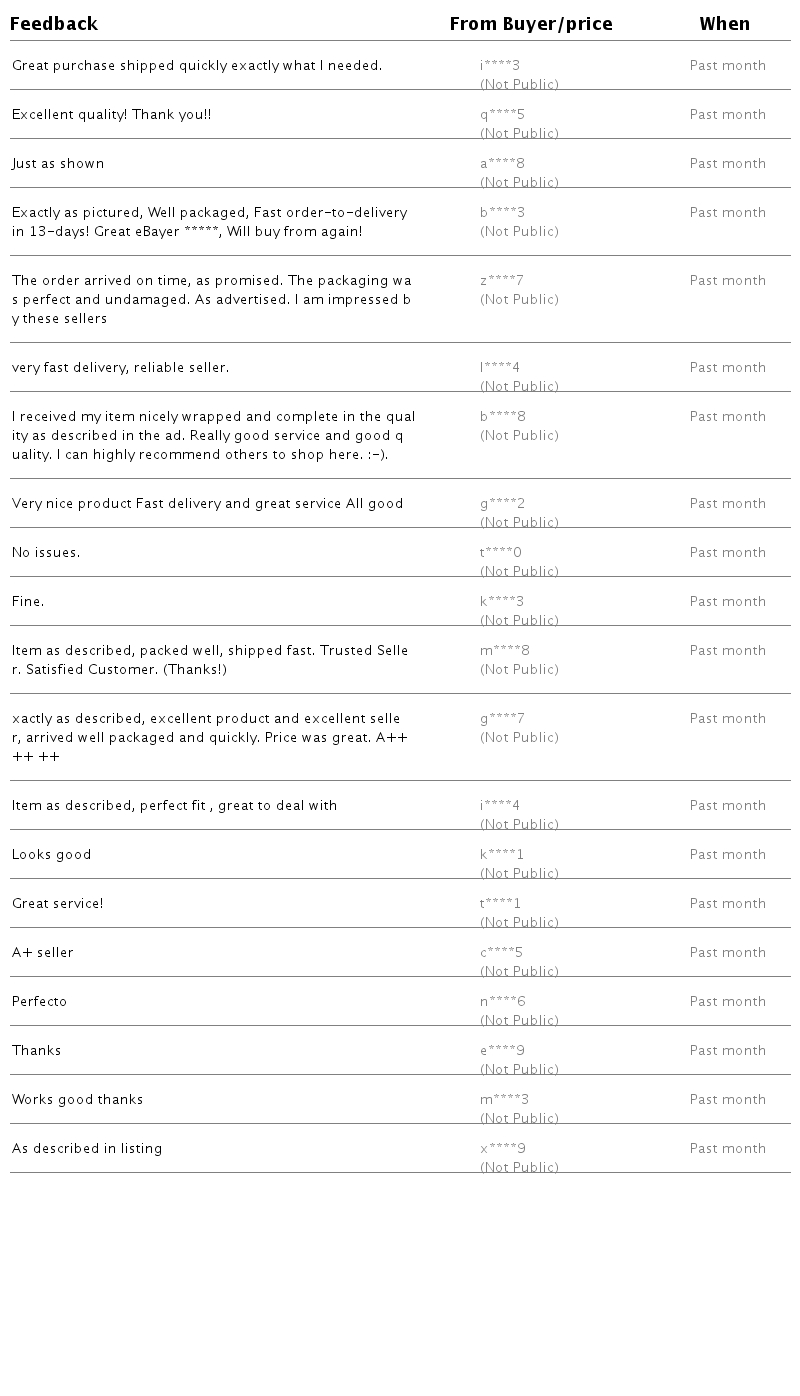Click the When column header
The width and height of the screenshot is (800, 1396).
(724, 24)
